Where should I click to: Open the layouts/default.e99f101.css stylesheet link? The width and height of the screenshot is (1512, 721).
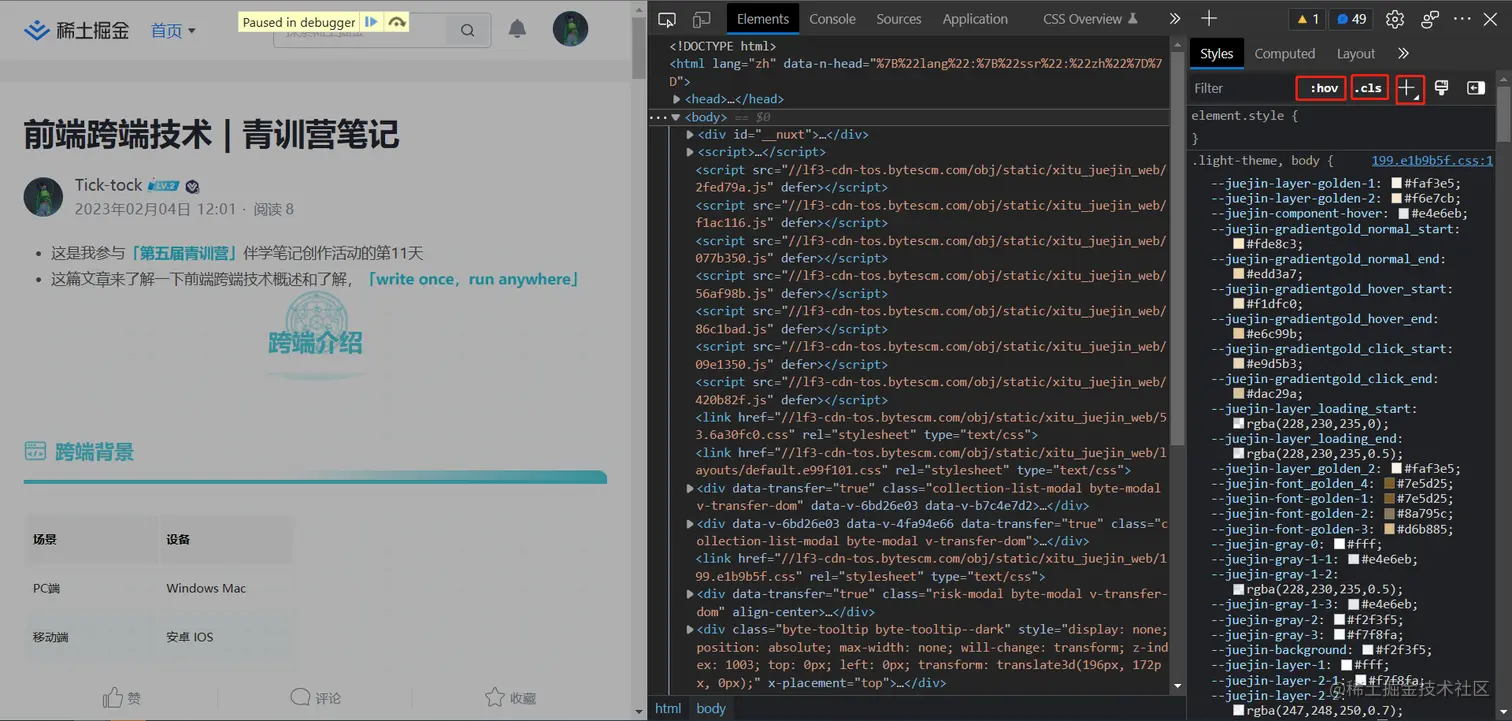931,461
